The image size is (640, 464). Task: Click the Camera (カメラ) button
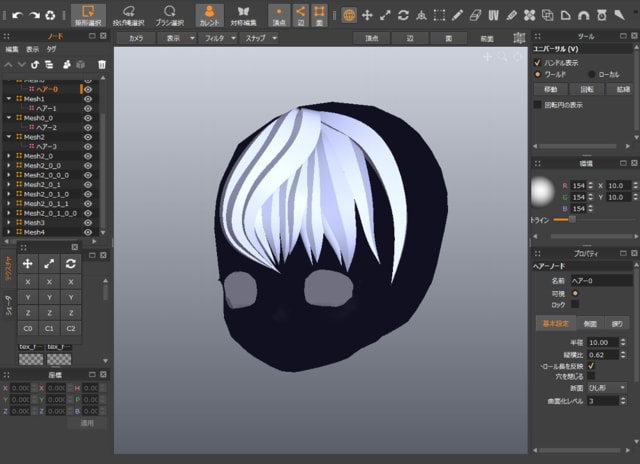136,38
